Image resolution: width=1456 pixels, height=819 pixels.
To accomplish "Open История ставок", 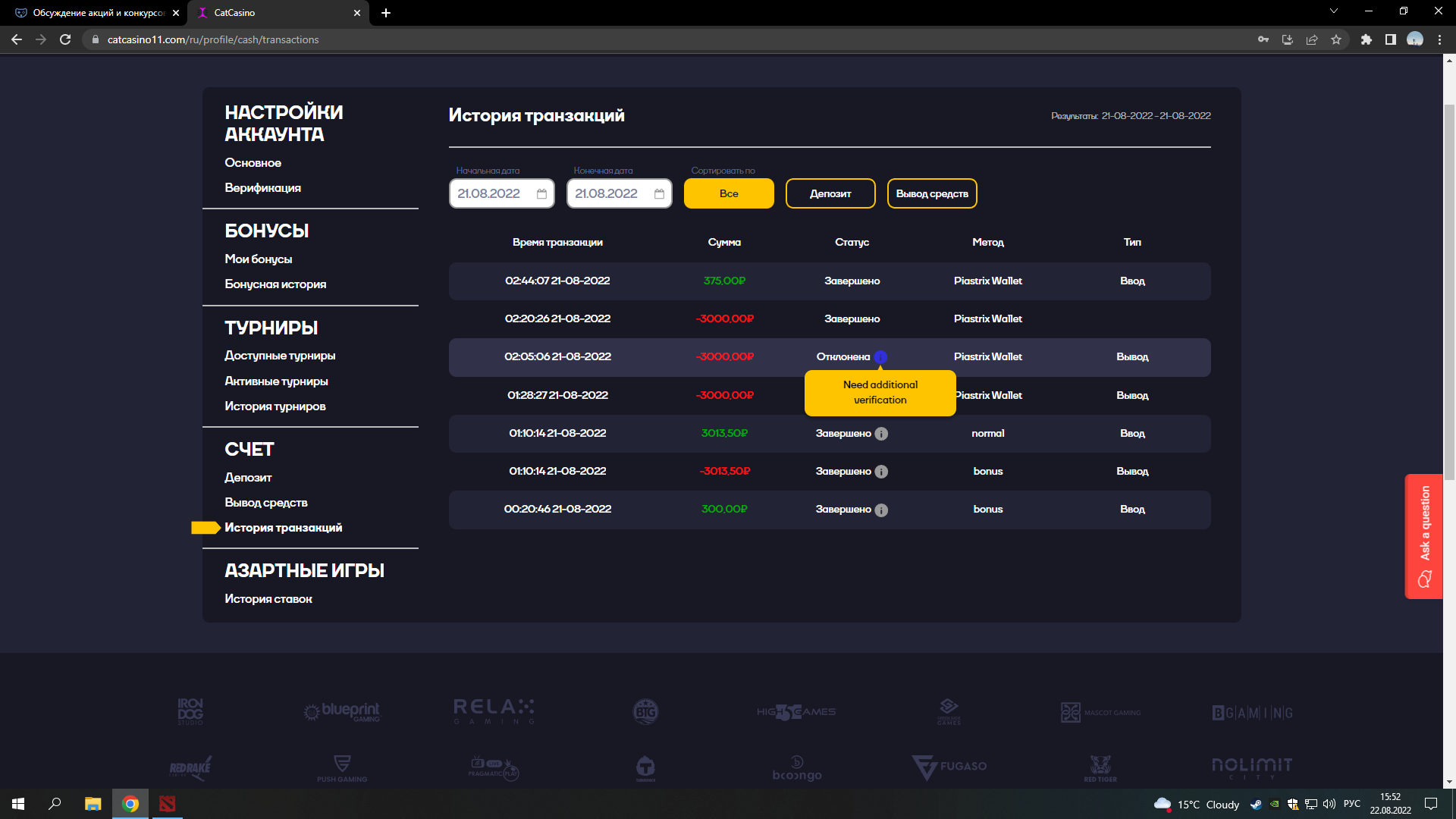I will 268,599.
